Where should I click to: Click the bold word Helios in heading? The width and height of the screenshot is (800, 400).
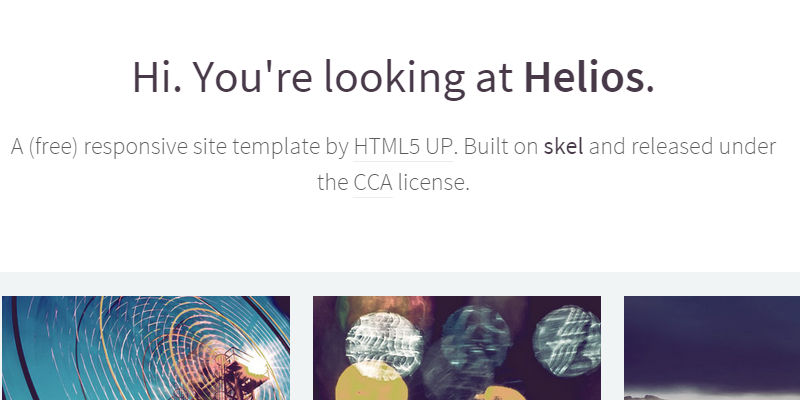tap(585, 77)
